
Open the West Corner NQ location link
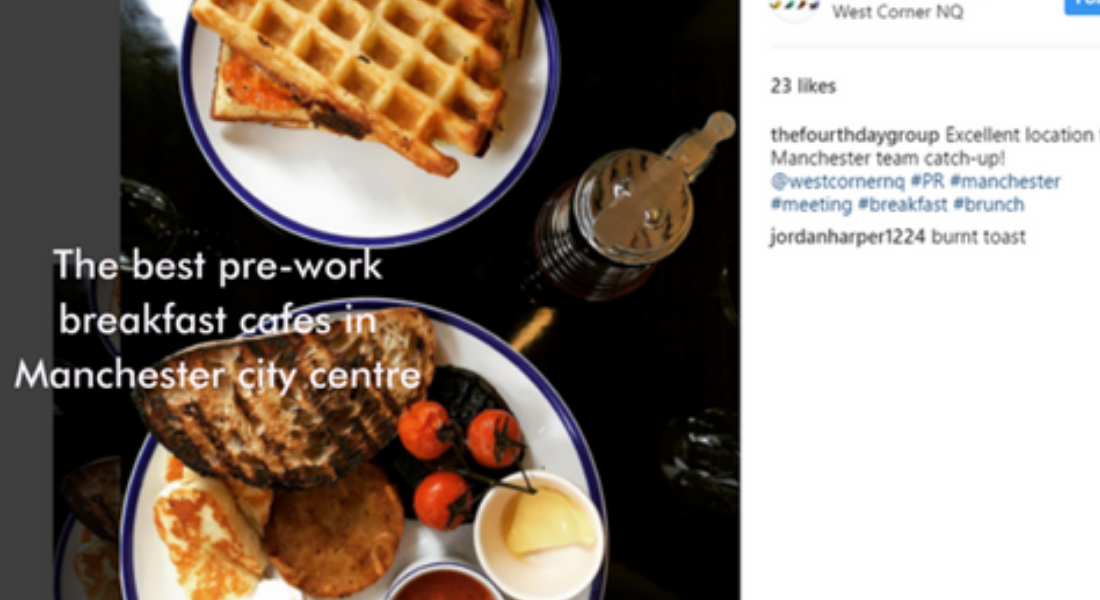pyautogui.click(x=898, y=11)
